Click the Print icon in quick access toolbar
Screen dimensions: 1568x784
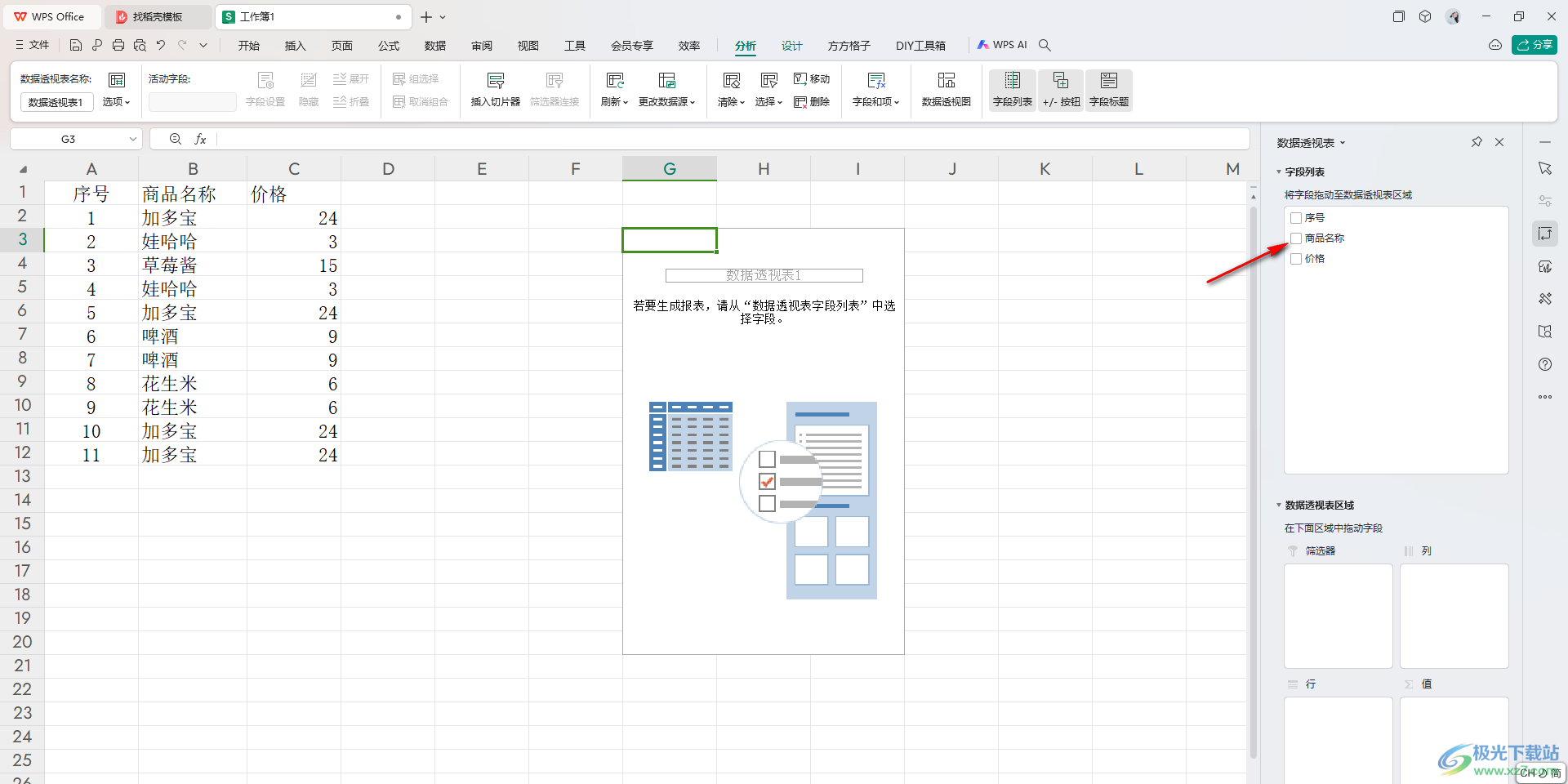coord(118,45)
